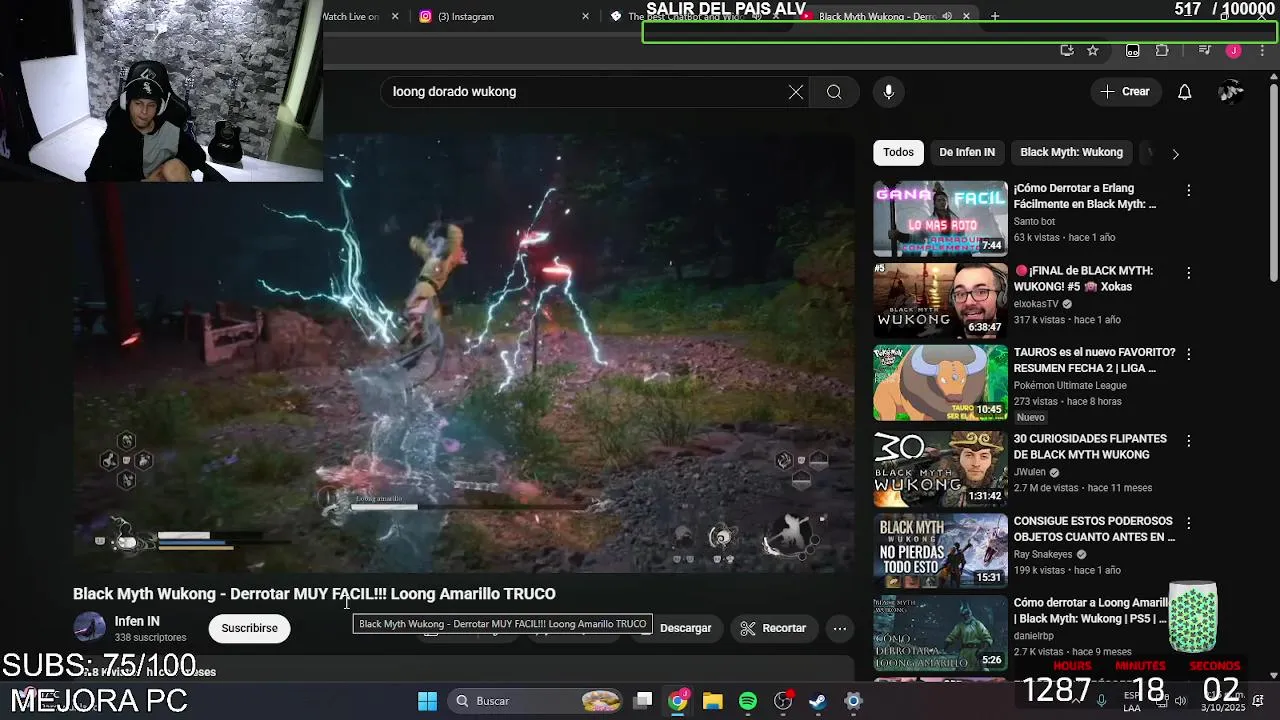Open options for the Xokas FINAL video
This screenshot has width=1280, height=720.
(1188, 273)
